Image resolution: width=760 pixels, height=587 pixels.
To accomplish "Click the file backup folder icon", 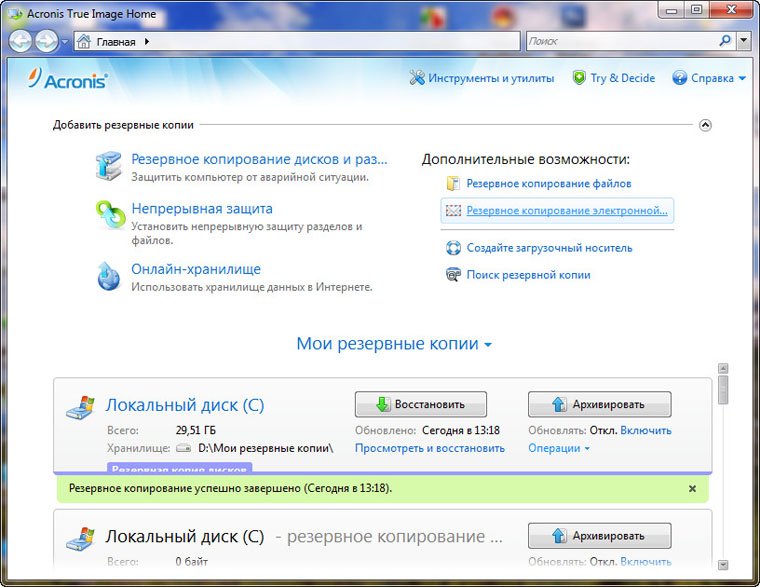I will coord(453,184).
